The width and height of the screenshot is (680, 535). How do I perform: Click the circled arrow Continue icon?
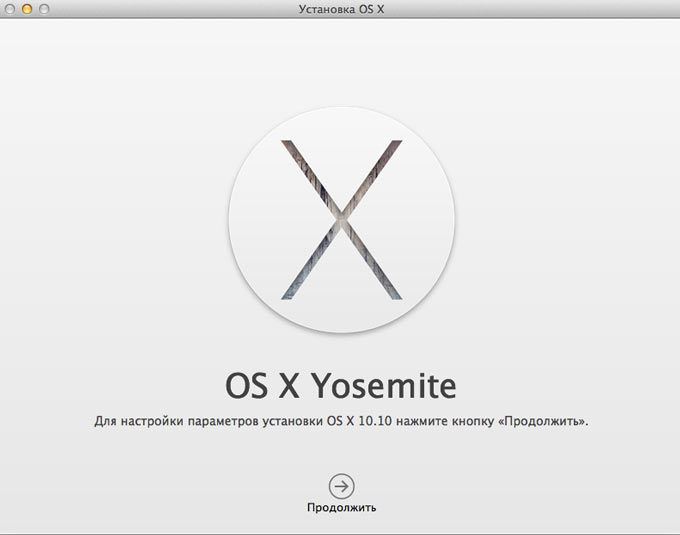(341, 486)
